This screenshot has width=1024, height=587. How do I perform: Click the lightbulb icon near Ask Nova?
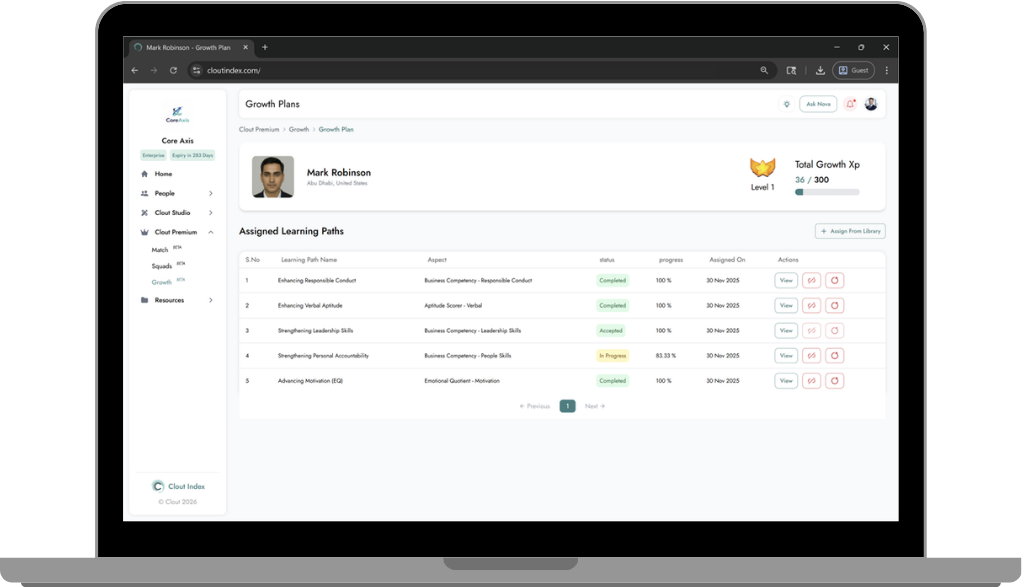point(788,103)
